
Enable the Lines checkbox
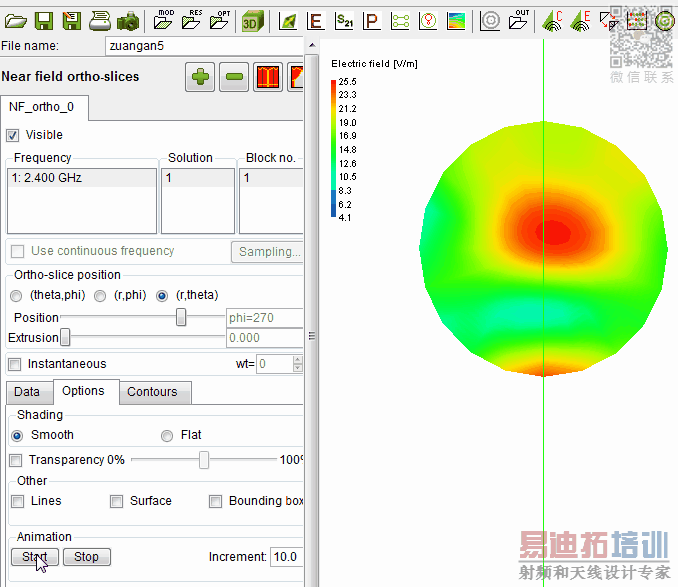pos(18,501)
